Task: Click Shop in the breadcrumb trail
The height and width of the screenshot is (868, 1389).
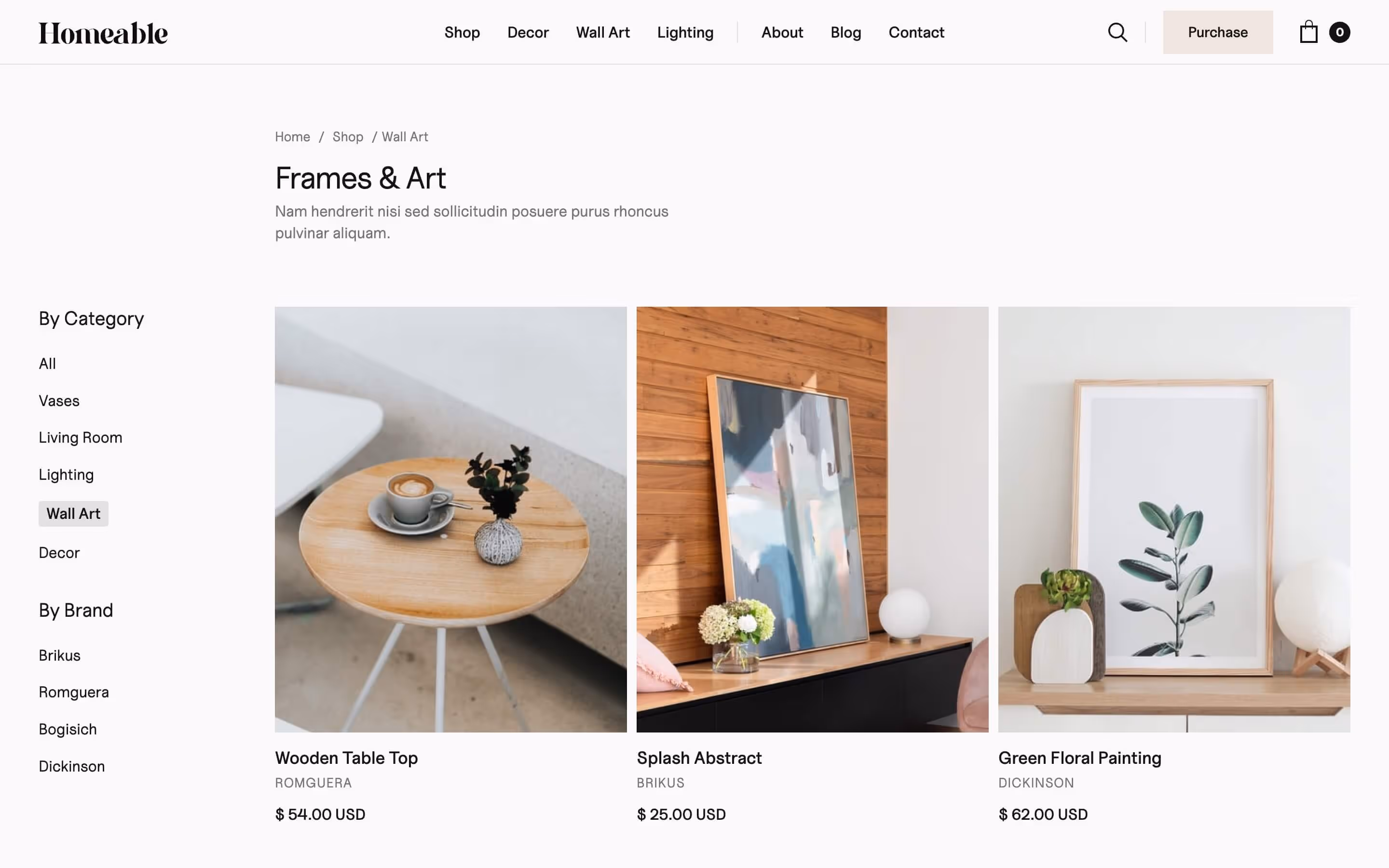Action: 348,136
